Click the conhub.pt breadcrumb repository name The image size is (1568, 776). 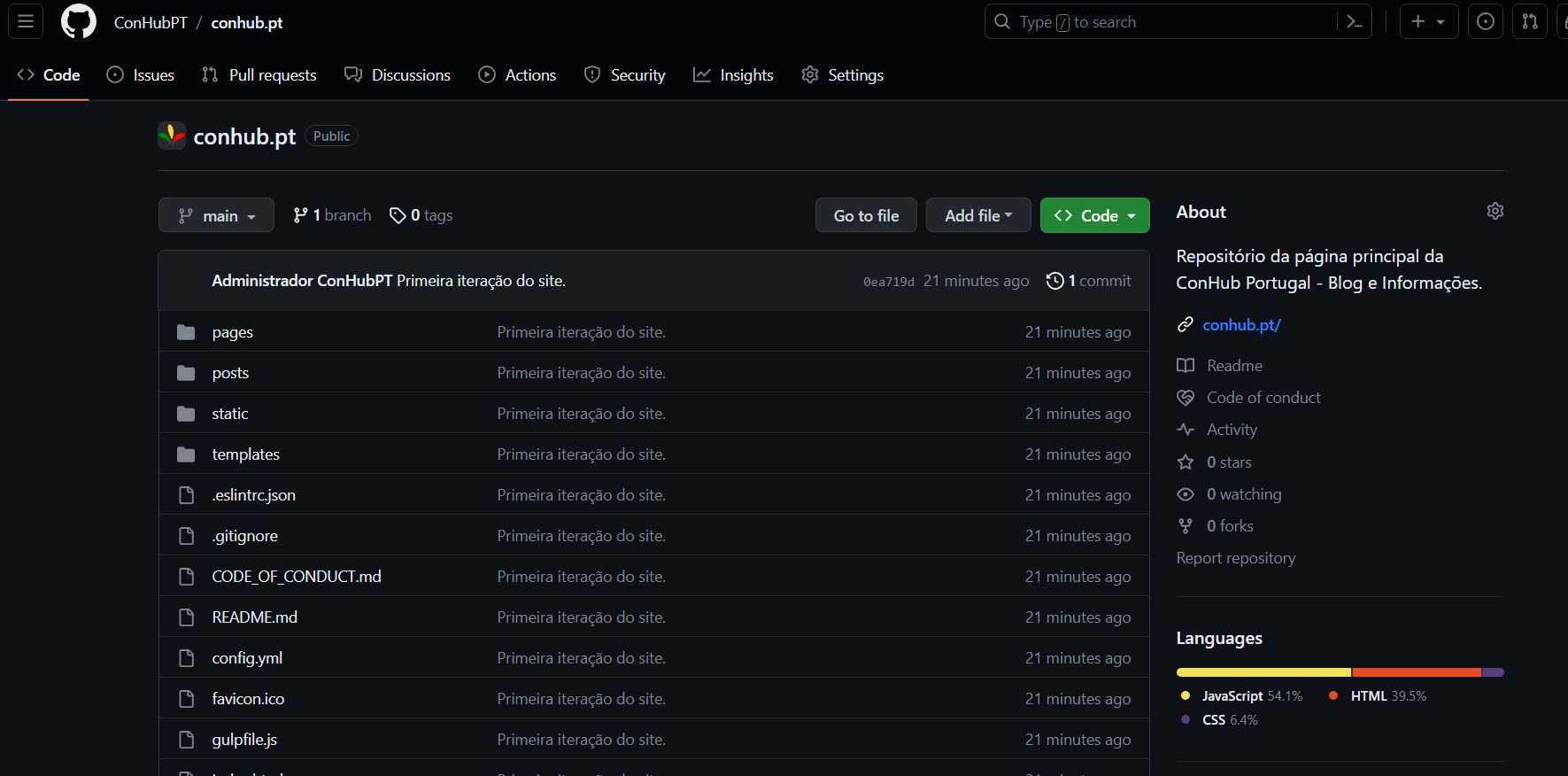(246, 22)
